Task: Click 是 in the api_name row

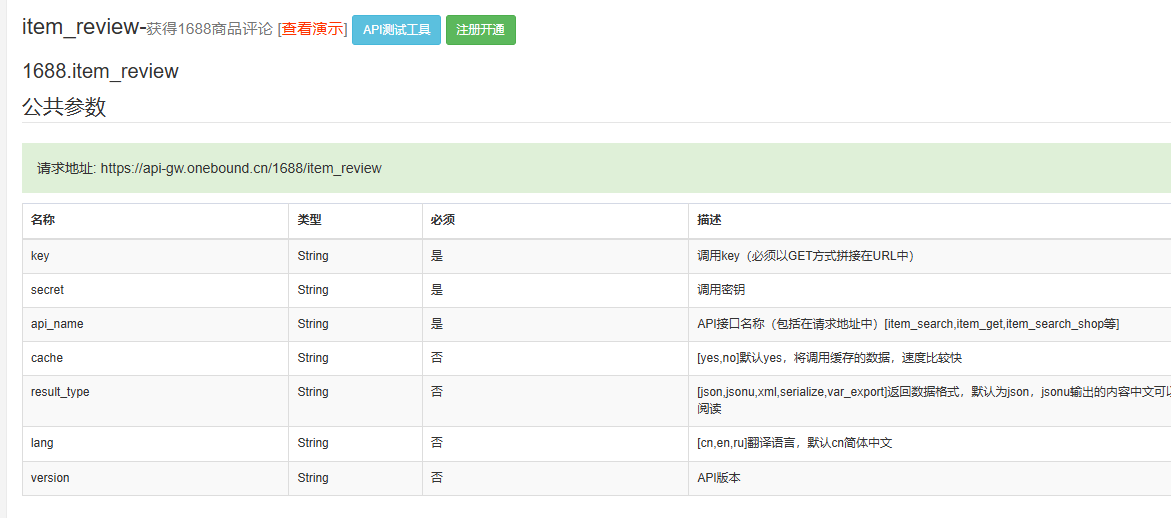Action: click(437, 324)
